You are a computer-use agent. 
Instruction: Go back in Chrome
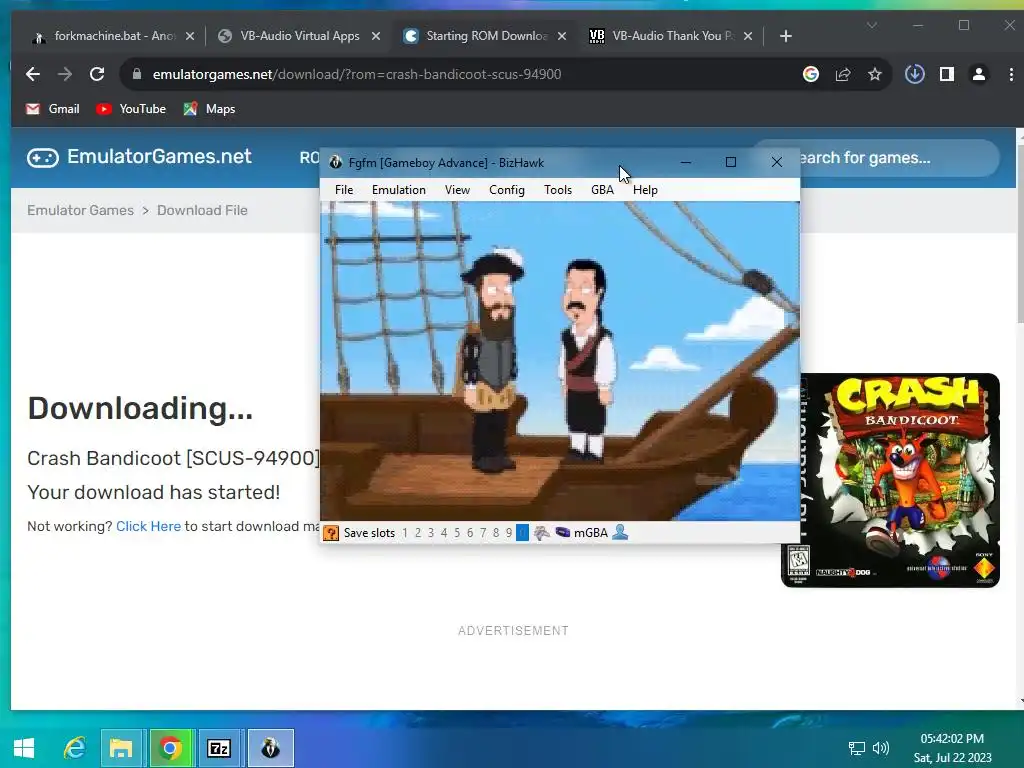[33, 74]
